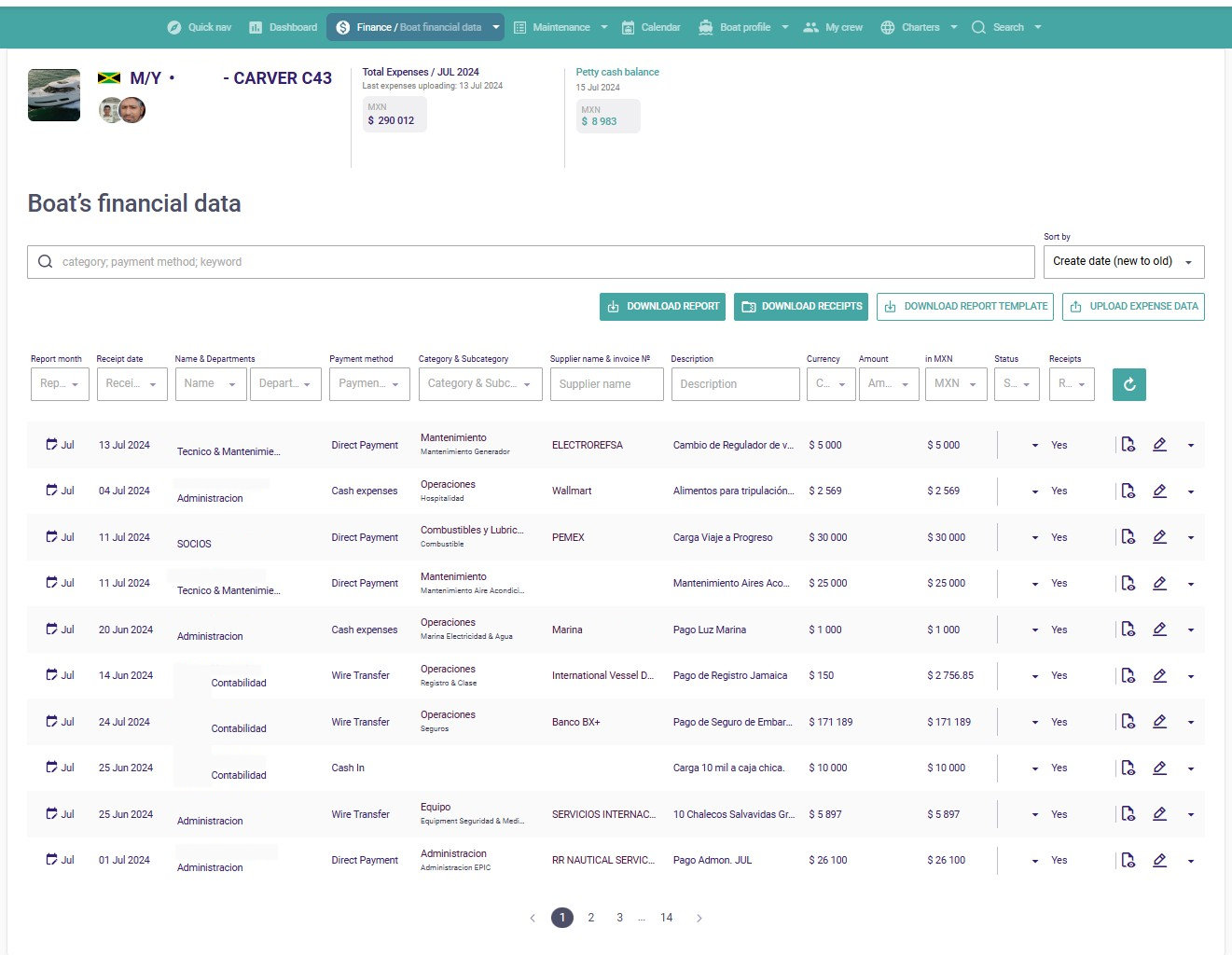Expand status dropdown in PEMEX row
This screenshot has width=1232, height=955.
point(1034,538)
